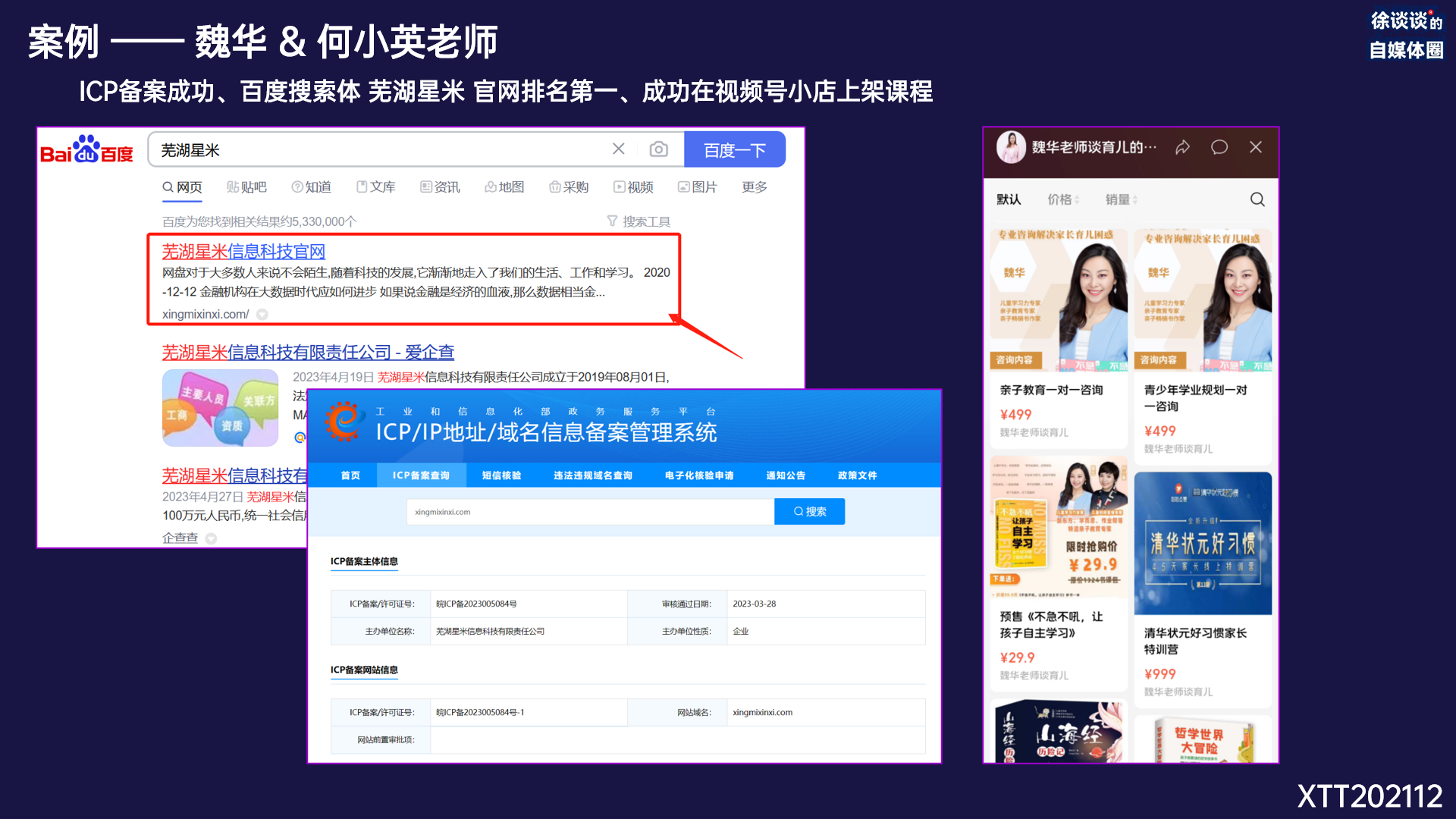Click the camera image-search icon
Viewport: 1456px width, 819px height.
658,149
